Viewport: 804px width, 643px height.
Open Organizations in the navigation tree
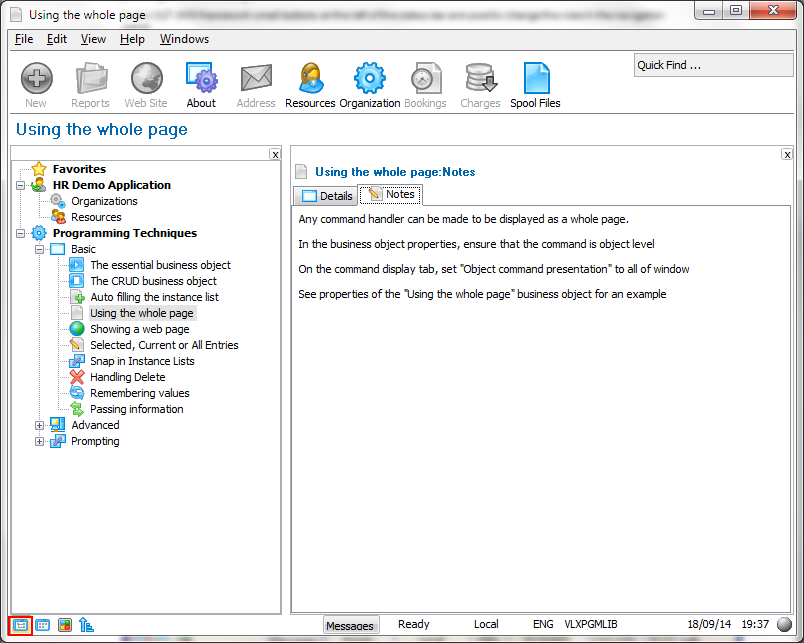(104, 201)
